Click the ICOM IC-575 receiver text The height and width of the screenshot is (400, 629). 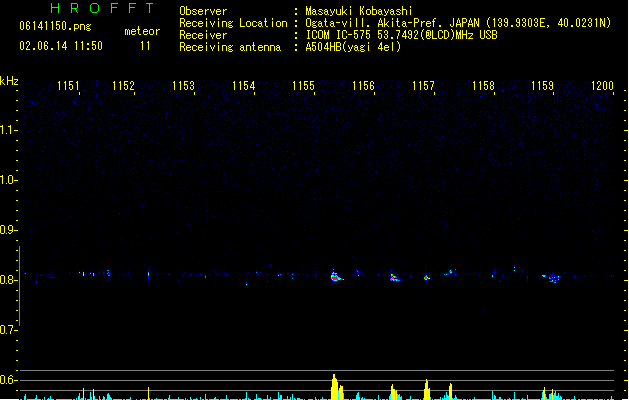[x=402, y=35]
